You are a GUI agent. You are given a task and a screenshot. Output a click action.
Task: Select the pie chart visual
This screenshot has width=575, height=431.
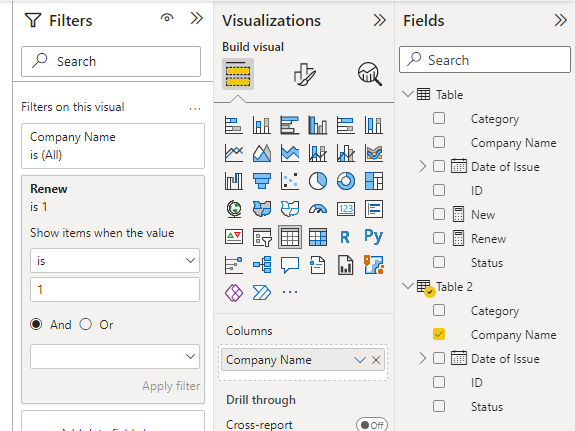[318, 181]
